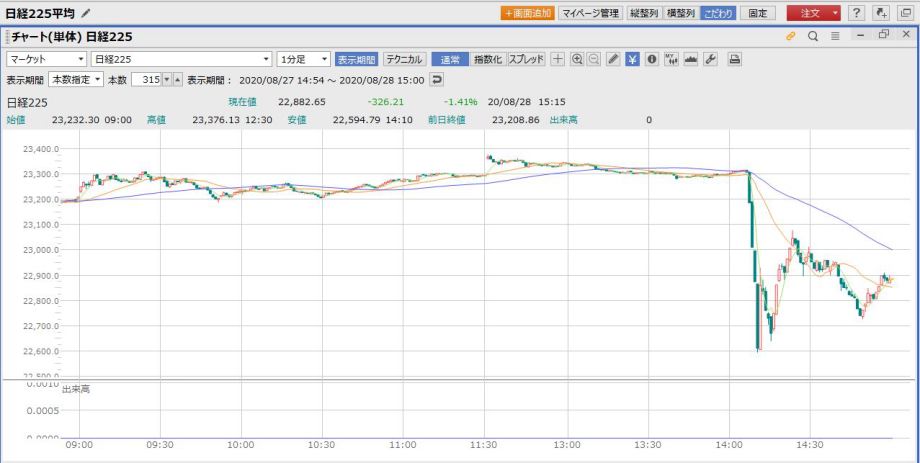Click the histogram chart-type icon
This screenshot has width=920, height=463.
(x=691, y=59)
